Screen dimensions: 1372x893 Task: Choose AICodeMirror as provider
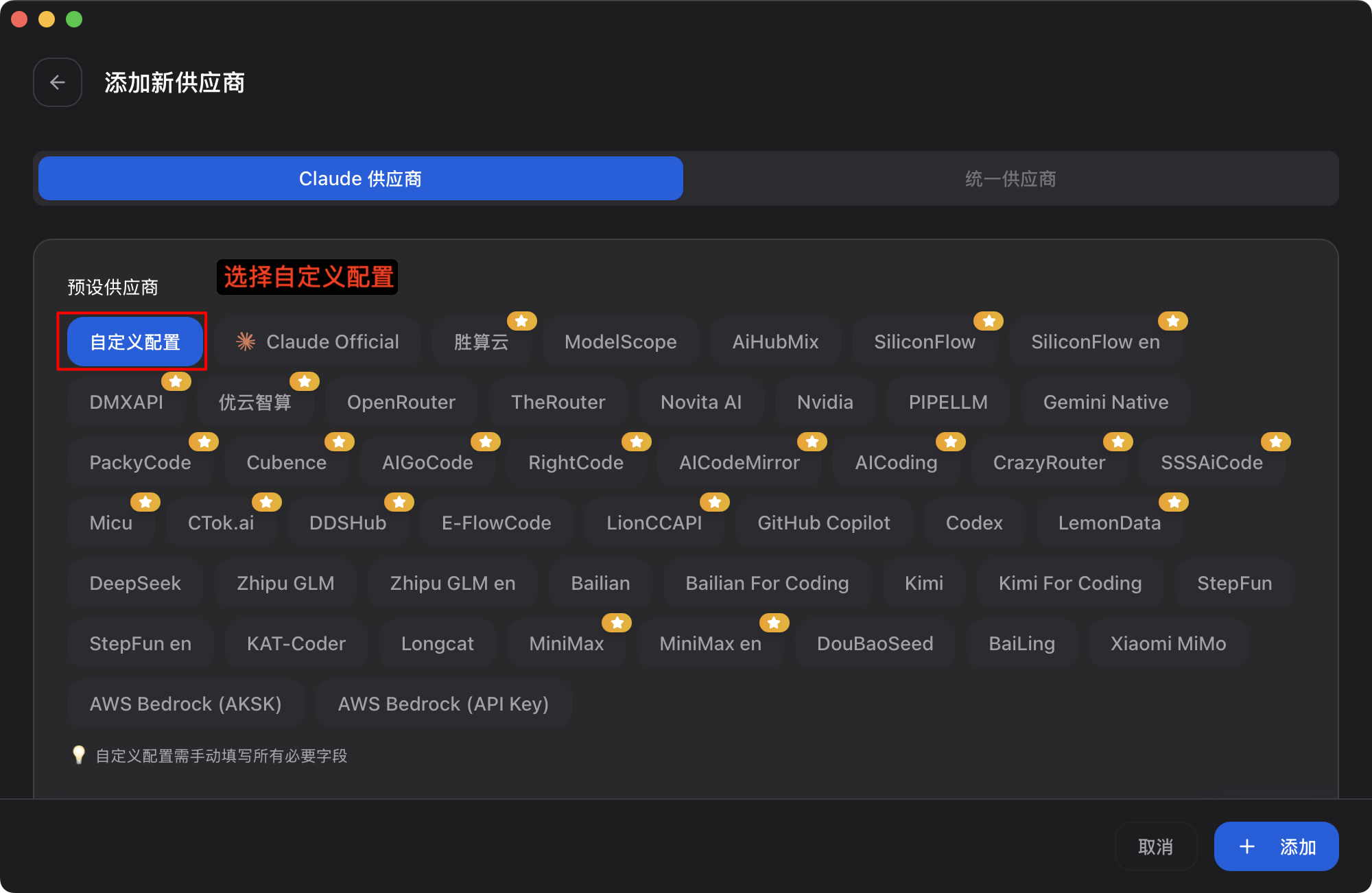pyautogui.click(x=740, y=462)
